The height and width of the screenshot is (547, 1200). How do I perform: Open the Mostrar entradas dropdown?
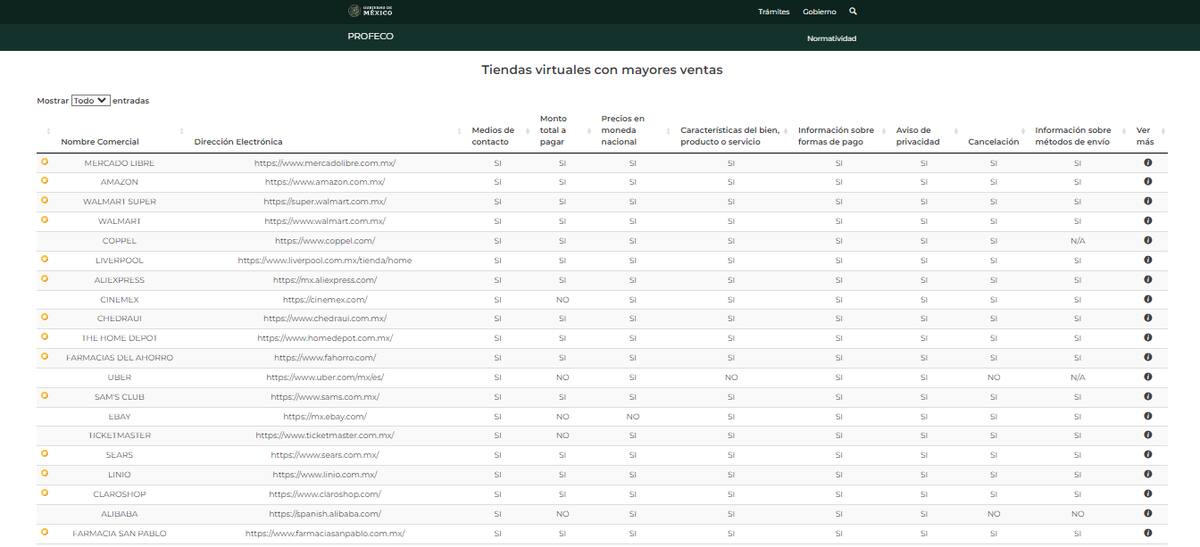pyautogui.click(x=90, y=101)
